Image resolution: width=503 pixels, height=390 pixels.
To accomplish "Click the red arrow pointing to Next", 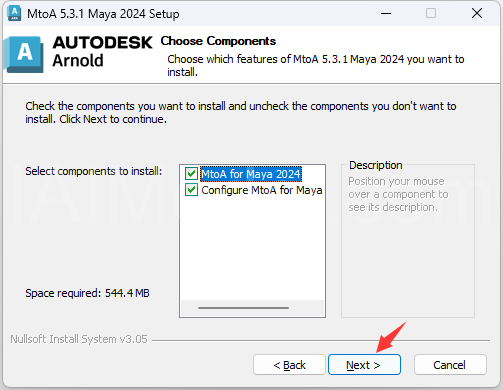I will 391,337.
